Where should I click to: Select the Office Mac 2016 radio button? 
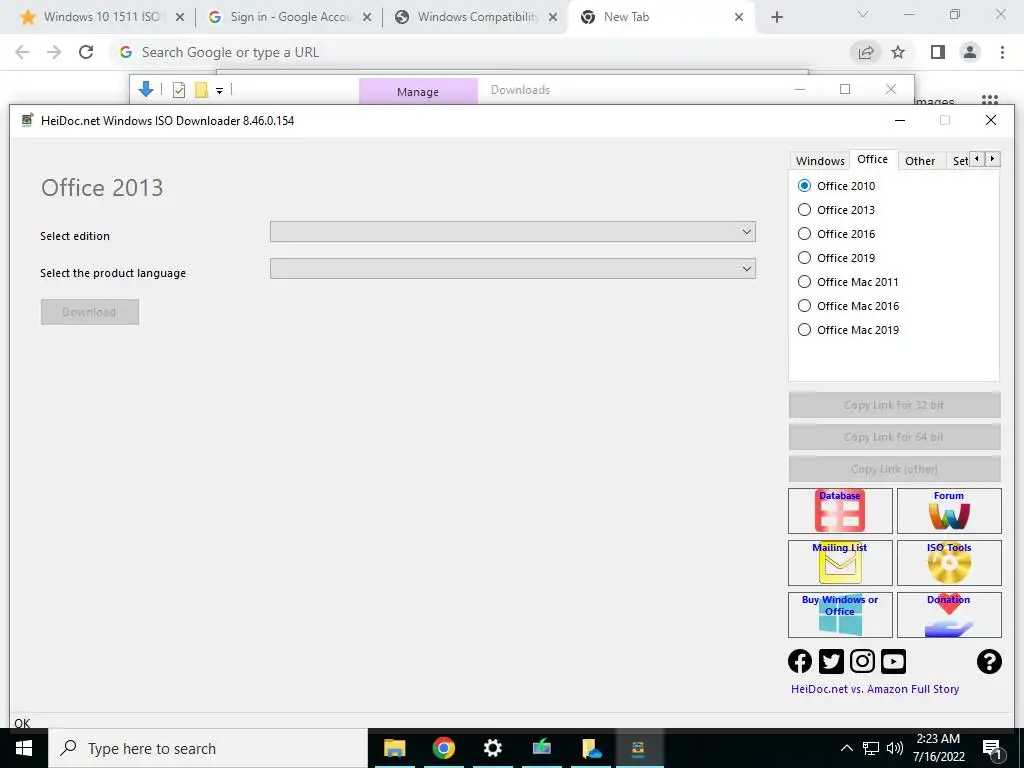point(805,306)
